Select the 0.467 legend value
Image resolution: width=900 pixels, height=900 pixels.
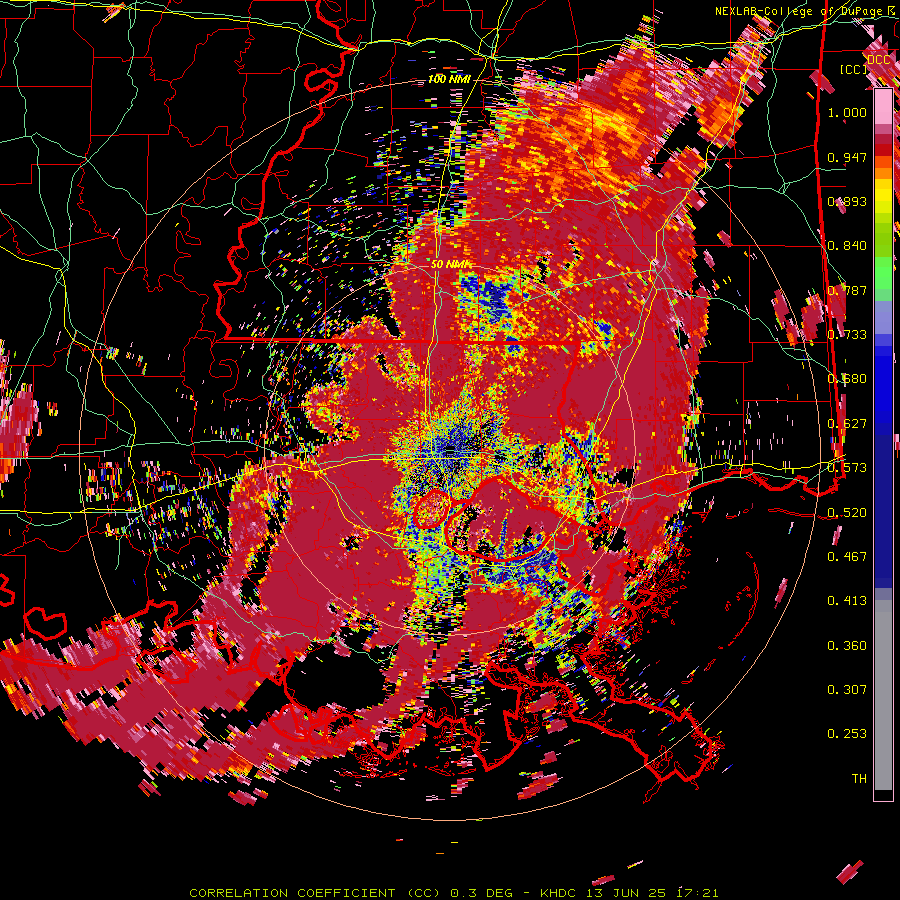click(x=847, y=557)
